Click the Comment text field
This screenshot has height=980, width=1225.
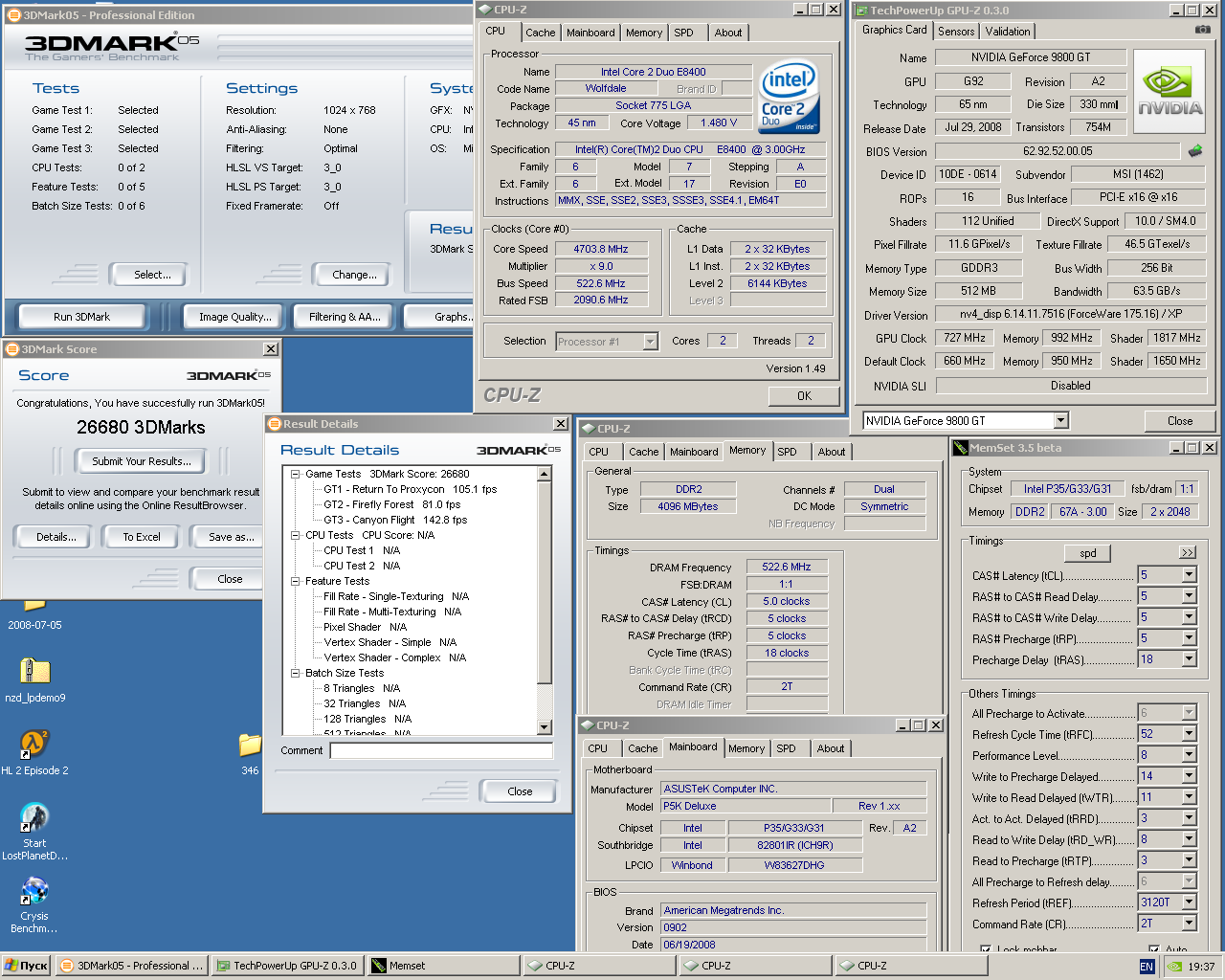click(441, 750)
